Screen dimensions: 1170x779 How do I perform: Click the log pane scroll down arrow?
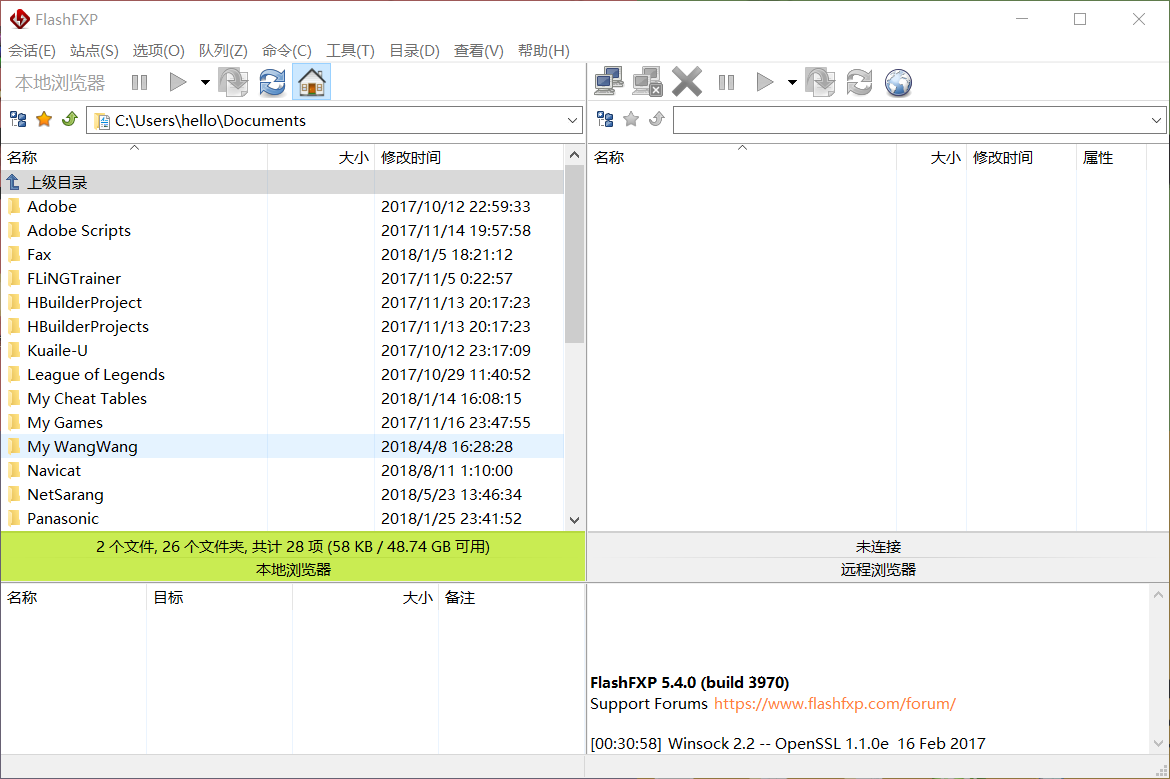coord(1158,743)
